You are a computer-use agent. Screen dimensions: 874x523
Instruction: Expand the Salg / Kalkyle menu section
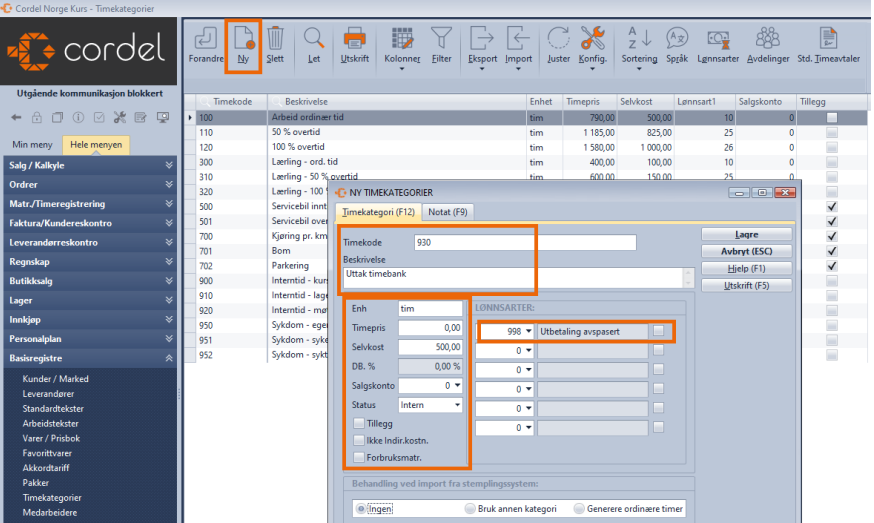coord(90,165)
